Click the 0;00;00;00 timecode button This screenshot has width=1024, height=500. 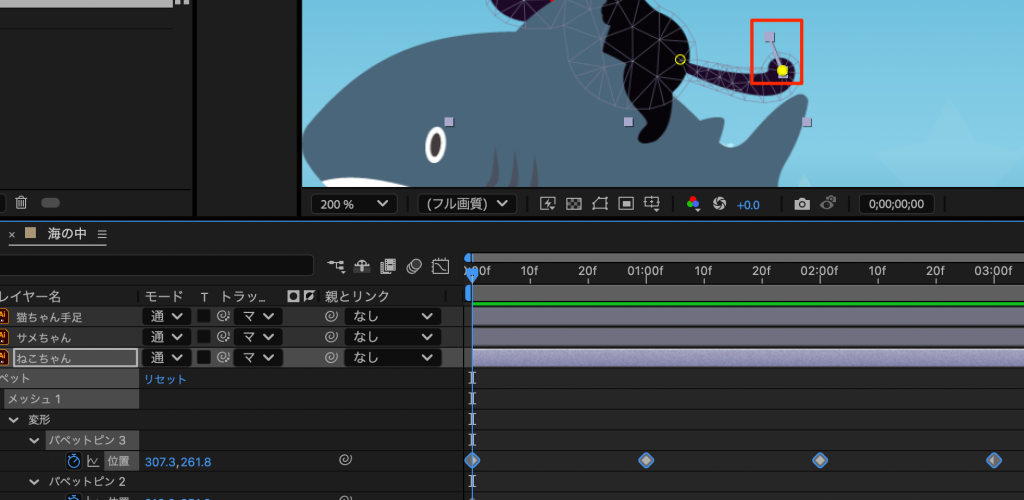point(896,204)
